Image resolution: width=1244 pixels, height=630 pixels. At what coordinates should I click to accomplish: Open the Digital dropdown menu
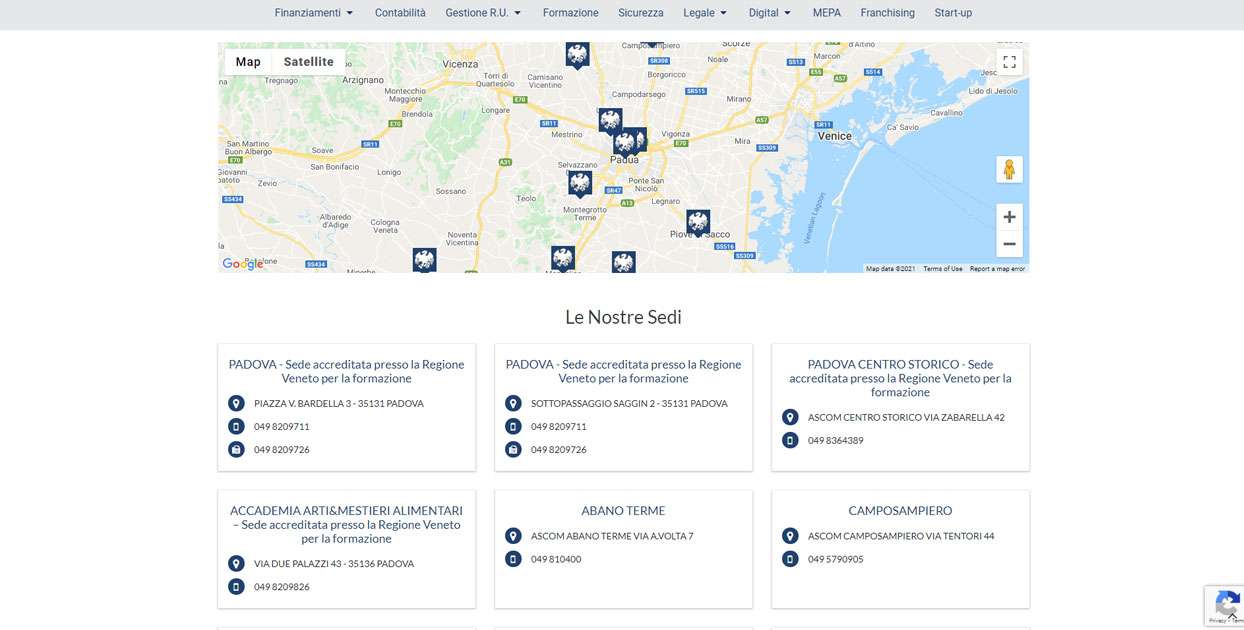pyautogui.click(x=770, y=13)
